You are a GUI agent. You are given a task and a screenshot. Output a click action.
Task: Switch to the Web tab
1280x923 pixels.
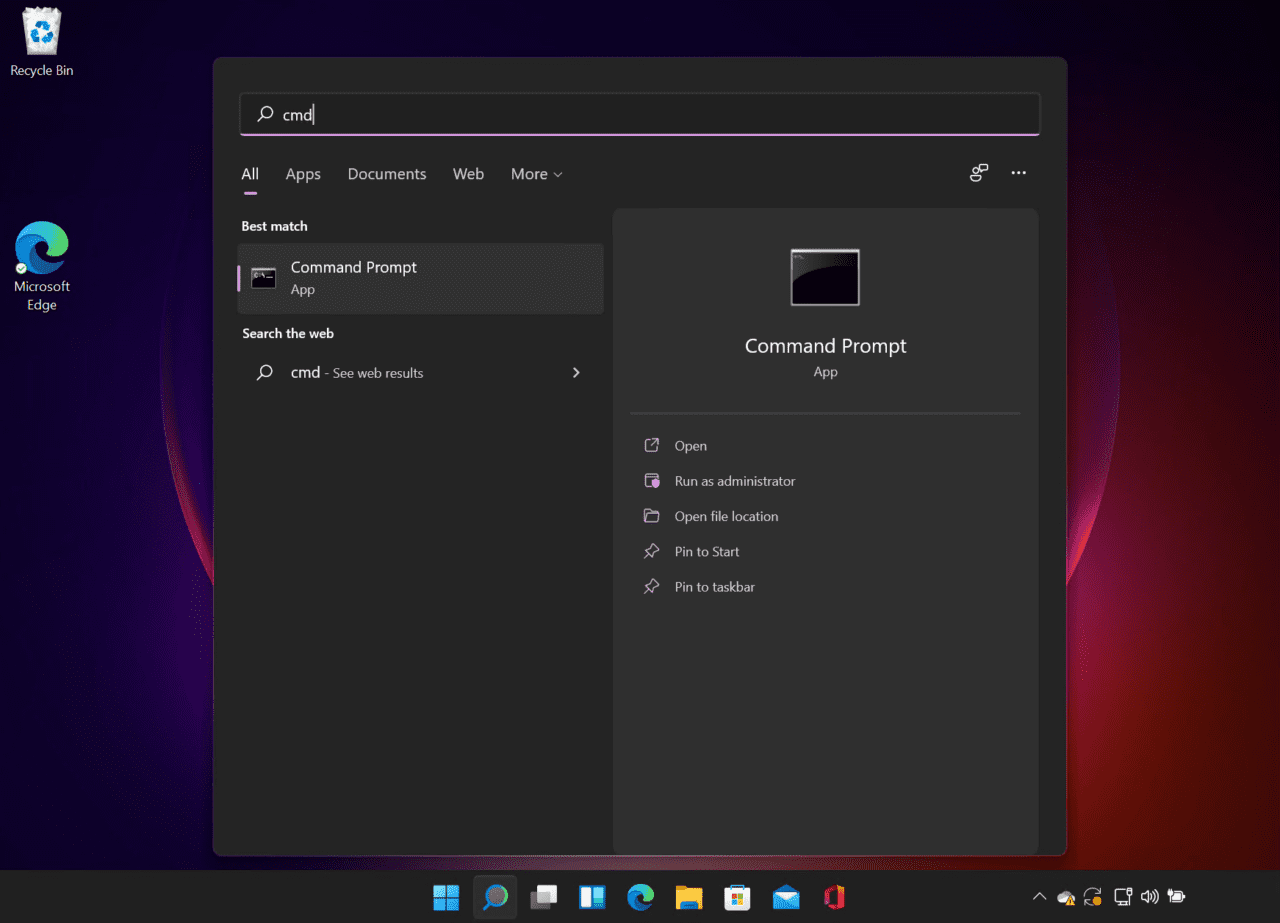tap(468, 174)
